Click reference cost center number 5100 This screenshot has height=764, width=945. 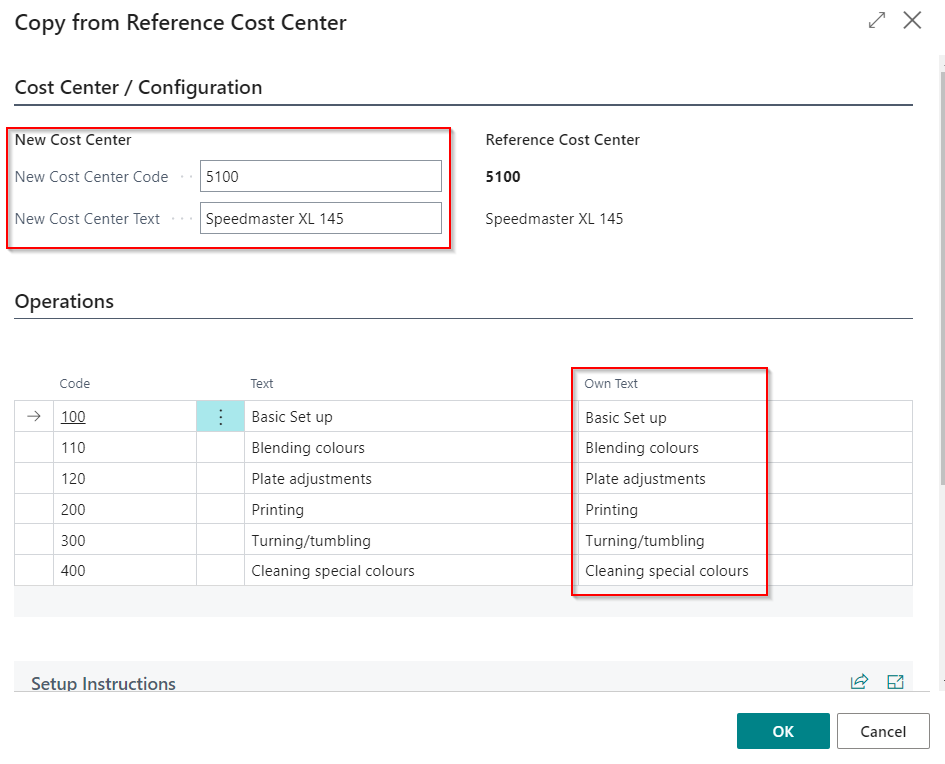(503, 177)
